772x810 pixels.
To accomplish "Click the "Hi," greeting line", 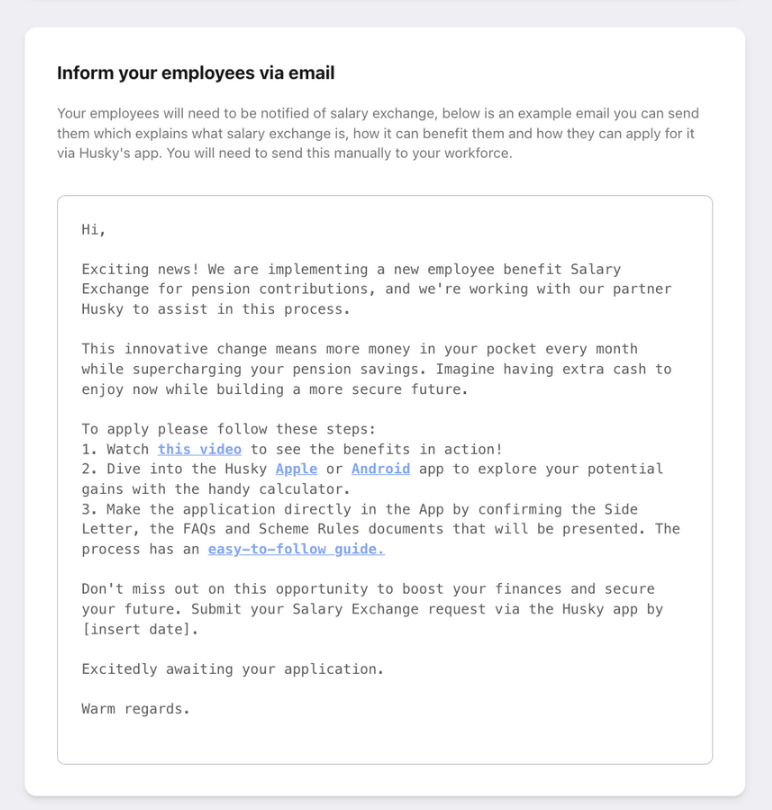I will (93, 229).
